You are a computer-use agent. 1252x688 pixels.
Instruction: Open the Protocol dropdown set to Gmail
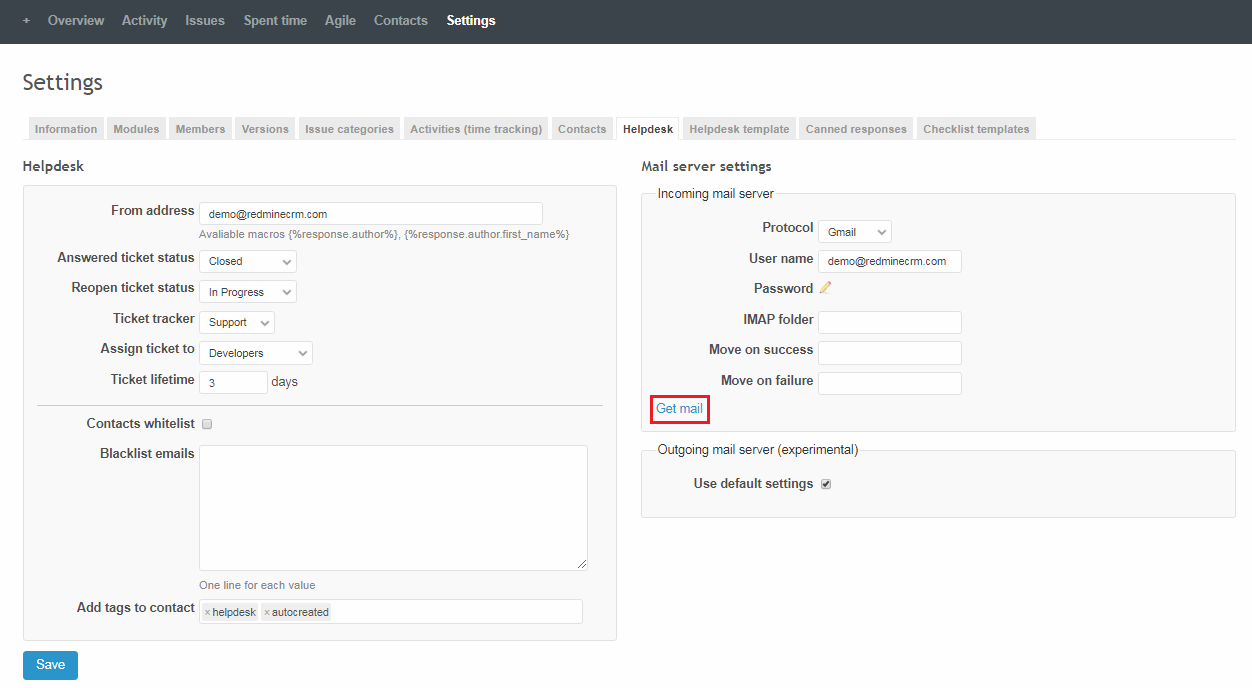tap(854, 232)
